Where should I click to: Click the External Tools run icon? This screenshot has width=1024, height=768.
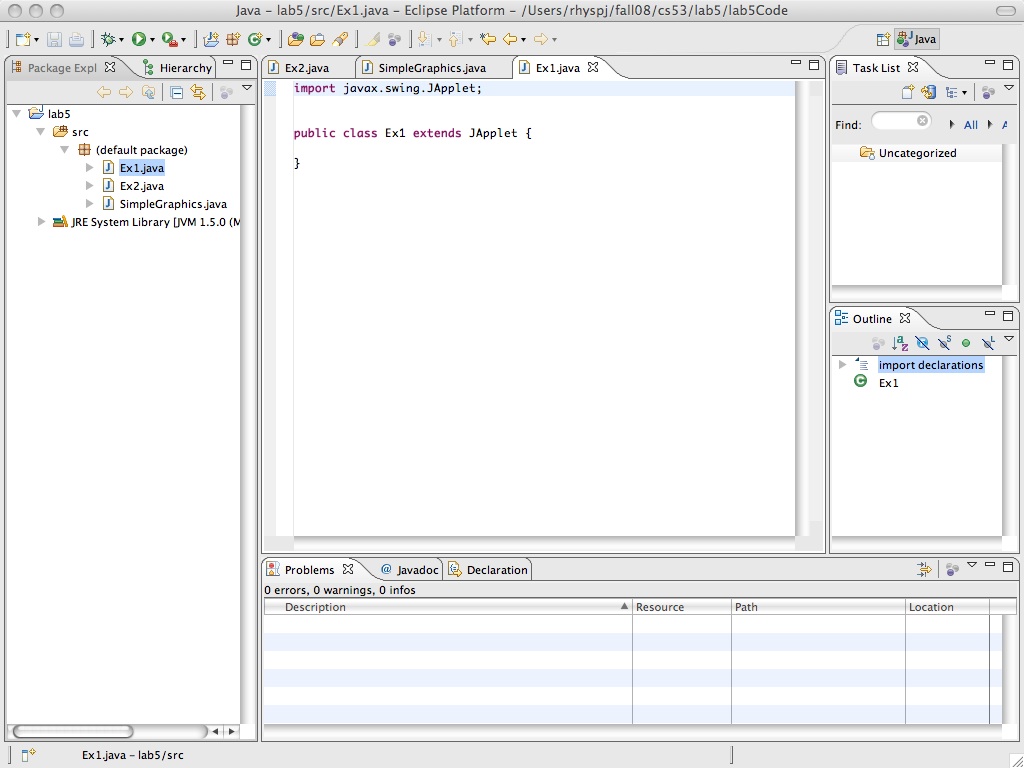click(169, 39)
